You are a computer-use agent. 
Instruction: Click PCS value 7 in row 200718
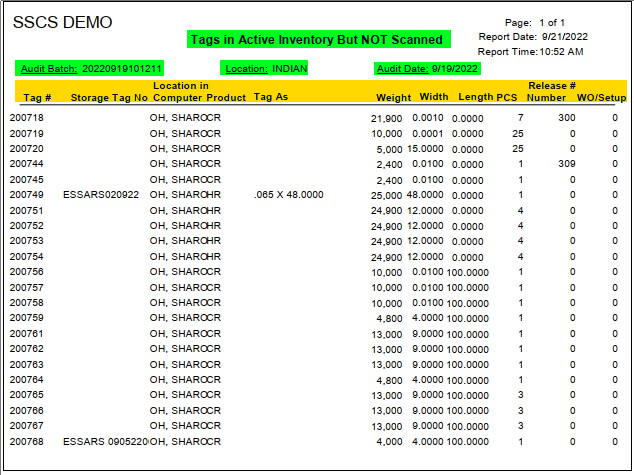(520, 118)
